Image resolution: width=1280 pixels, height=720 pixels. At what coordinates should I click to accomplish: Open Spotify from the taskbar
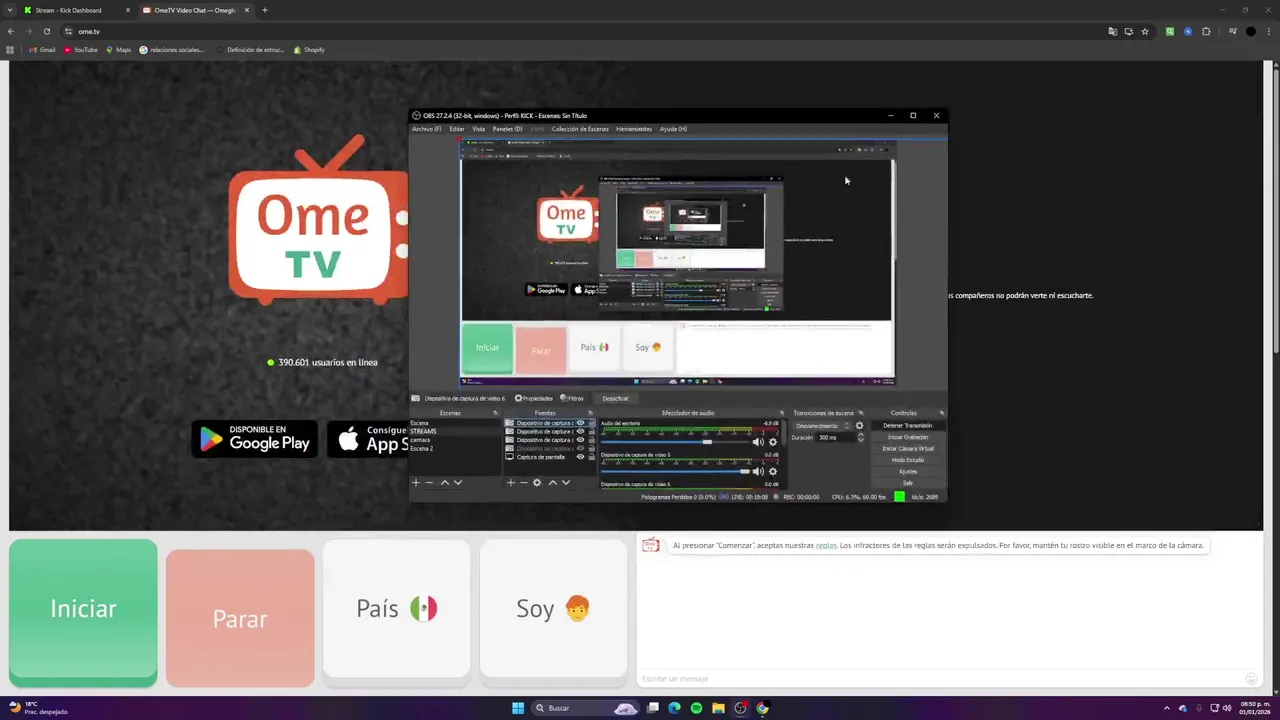(x=696, y=708)
